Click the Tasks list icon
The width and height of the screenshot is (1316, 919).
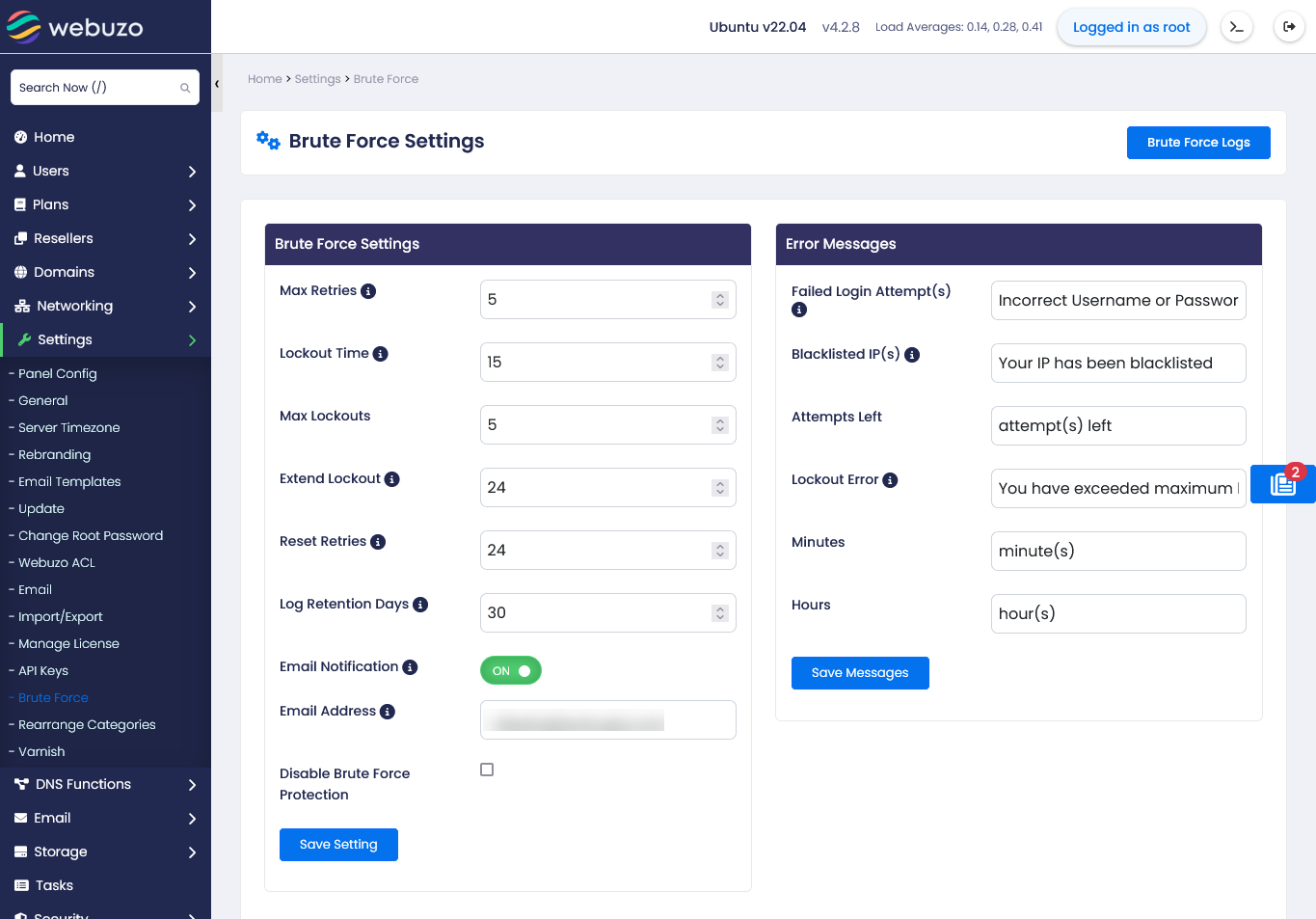21,885
